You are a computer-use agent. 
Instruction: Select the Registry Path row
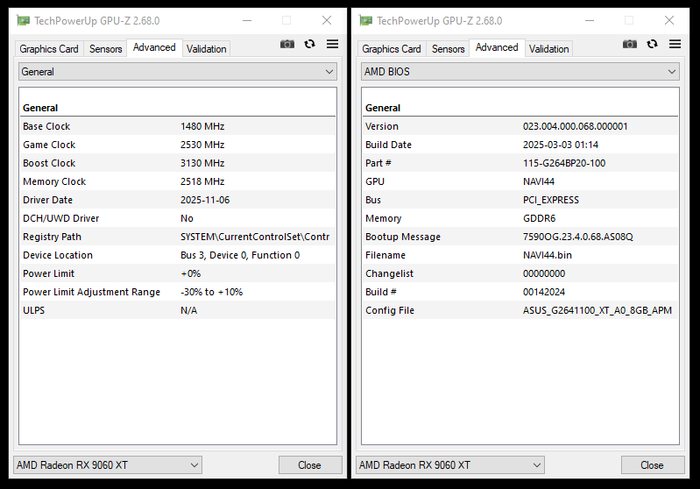[177, 237]
